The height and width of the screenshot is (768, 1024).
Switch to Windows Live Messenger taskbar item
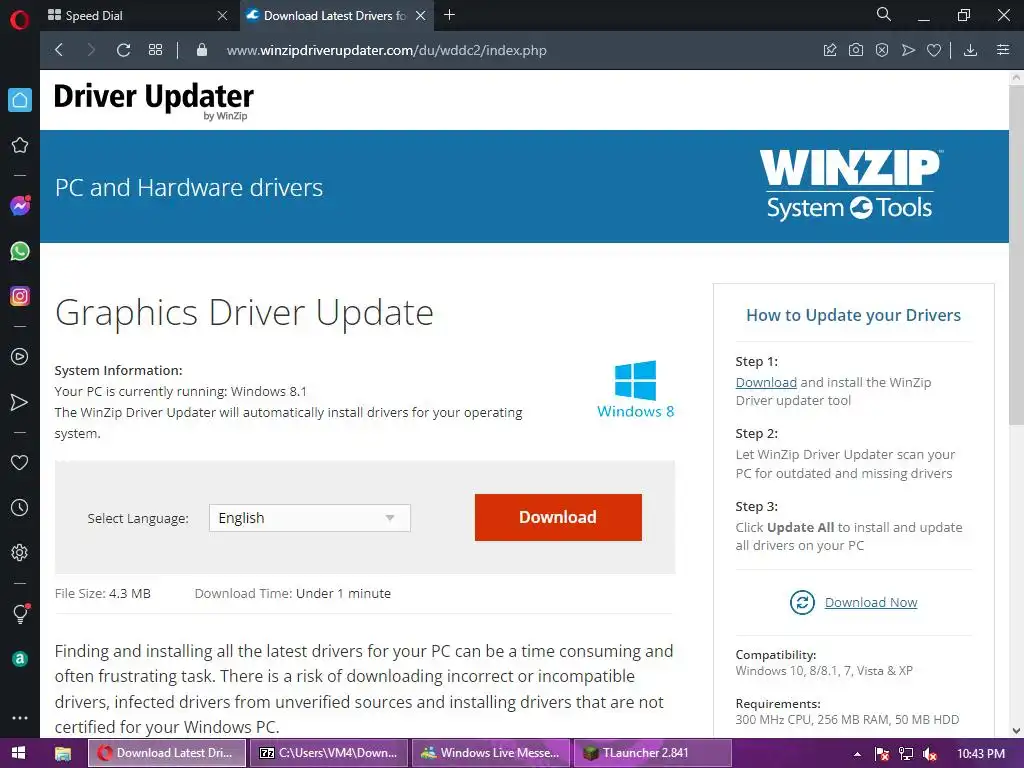[490, 753]
